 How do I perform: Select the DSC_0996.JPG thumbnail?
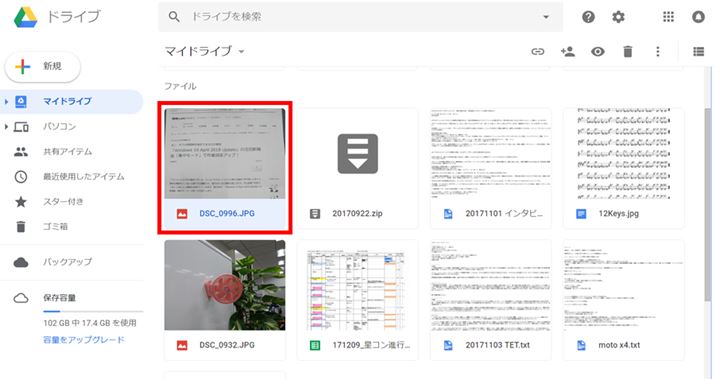(x=225, y=153)
